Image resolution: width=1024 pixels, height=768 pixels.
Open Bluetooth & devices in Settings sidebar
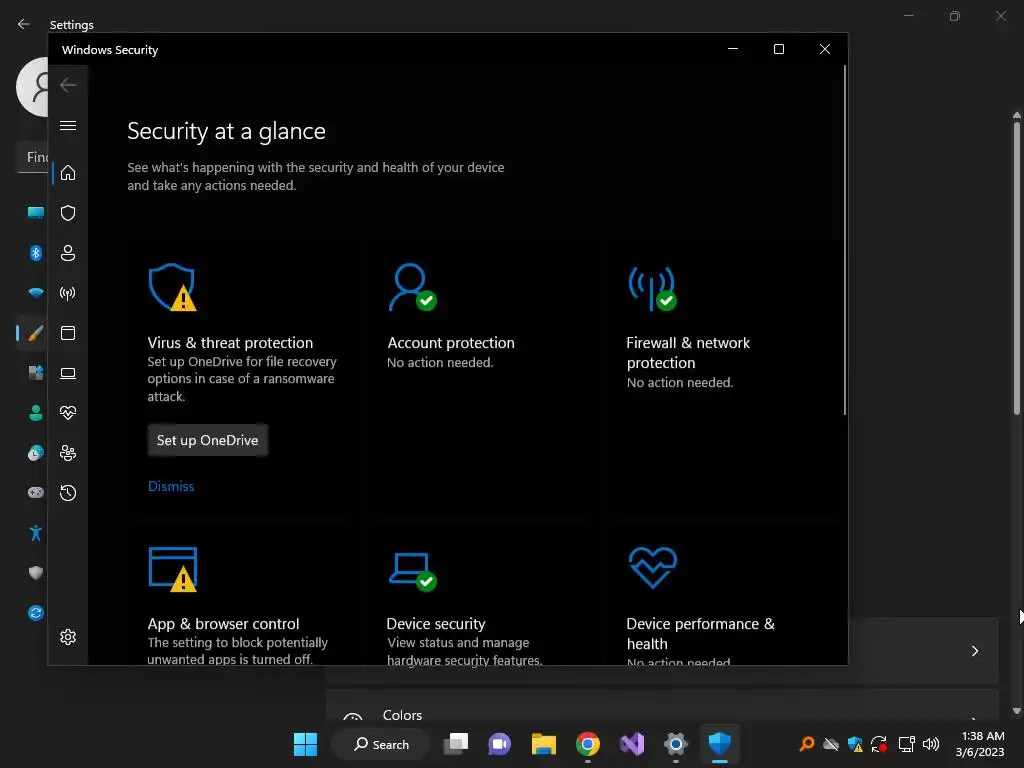click(35, 253)
